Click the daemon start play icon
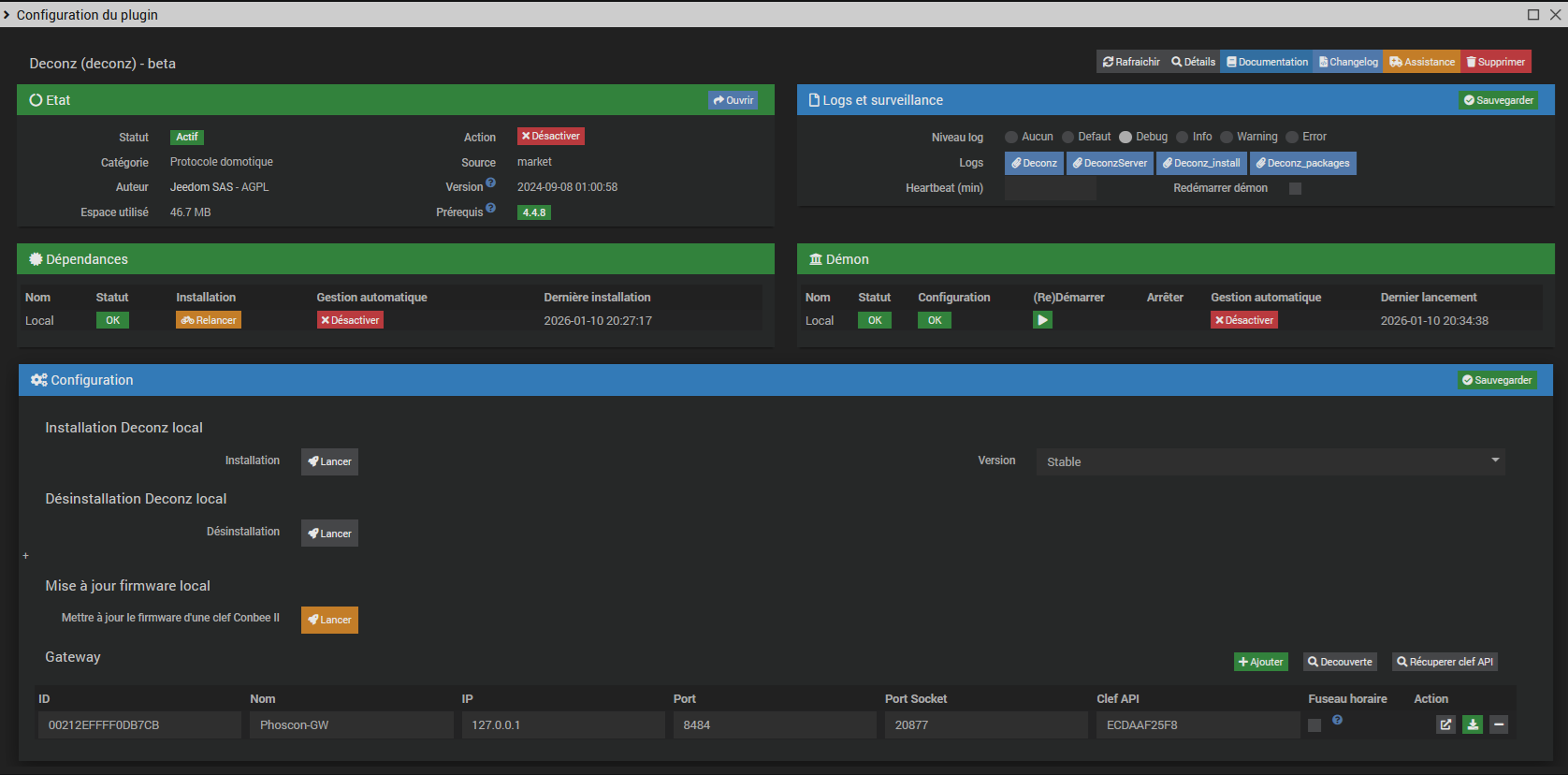1568x775 pixels. pos(1042,320)
